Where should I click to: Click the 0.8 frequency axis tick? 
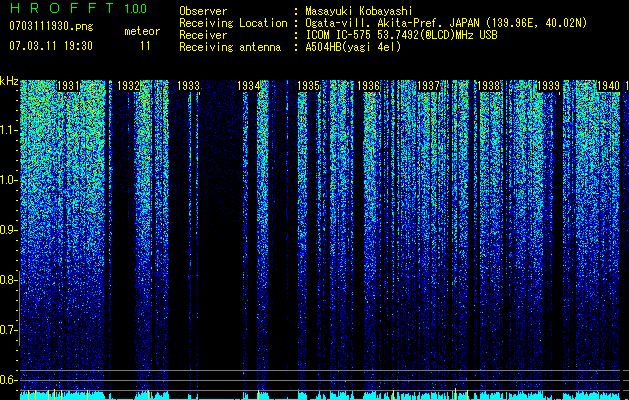coord(9,280)
